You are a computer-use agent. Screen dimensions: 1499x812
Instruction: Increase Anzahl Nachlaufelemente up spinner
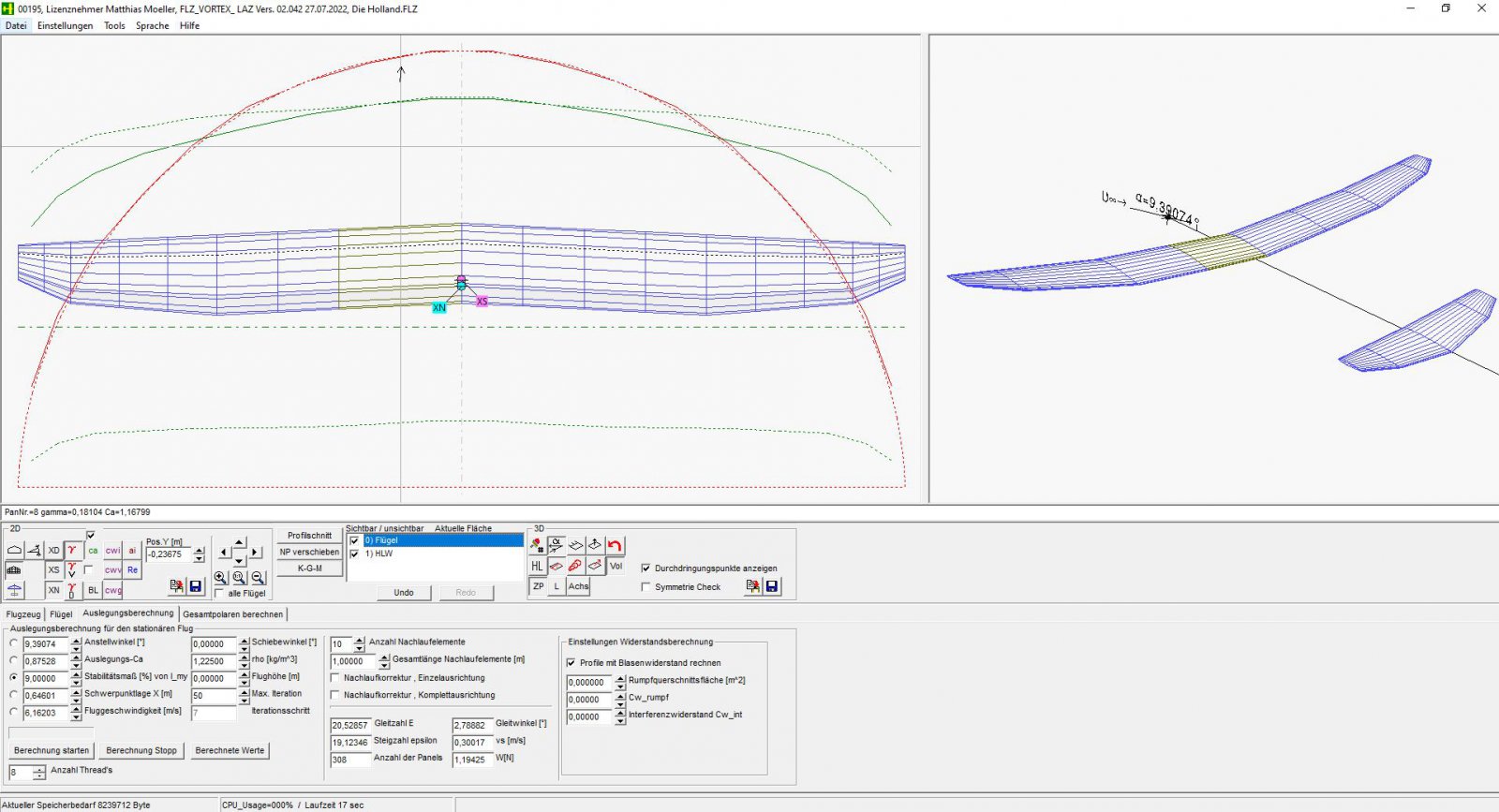click(x=360, y=641)
